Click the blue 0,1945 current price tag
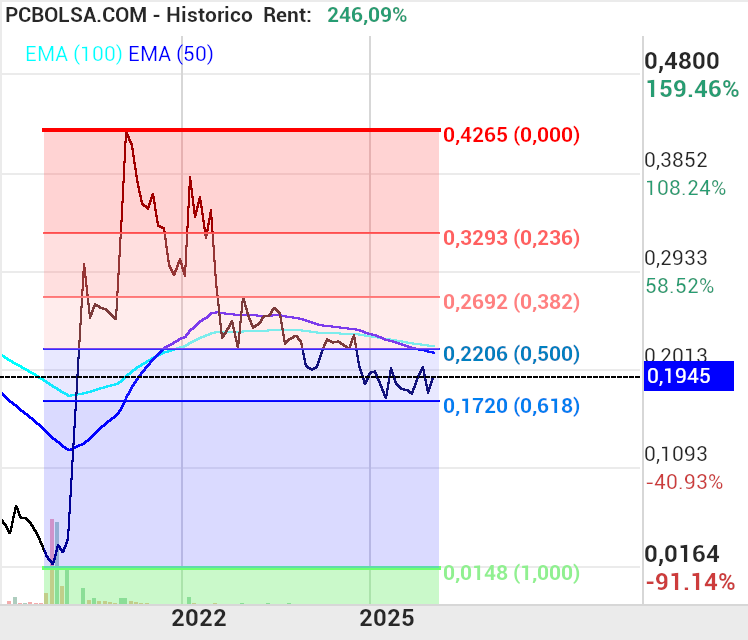 (690, 376)
